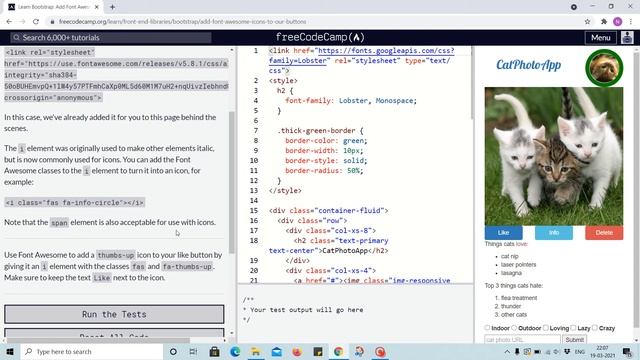Click 'flea treatment' list item
The width and height of the screenshot is (640, 360).
pos(519,298)
